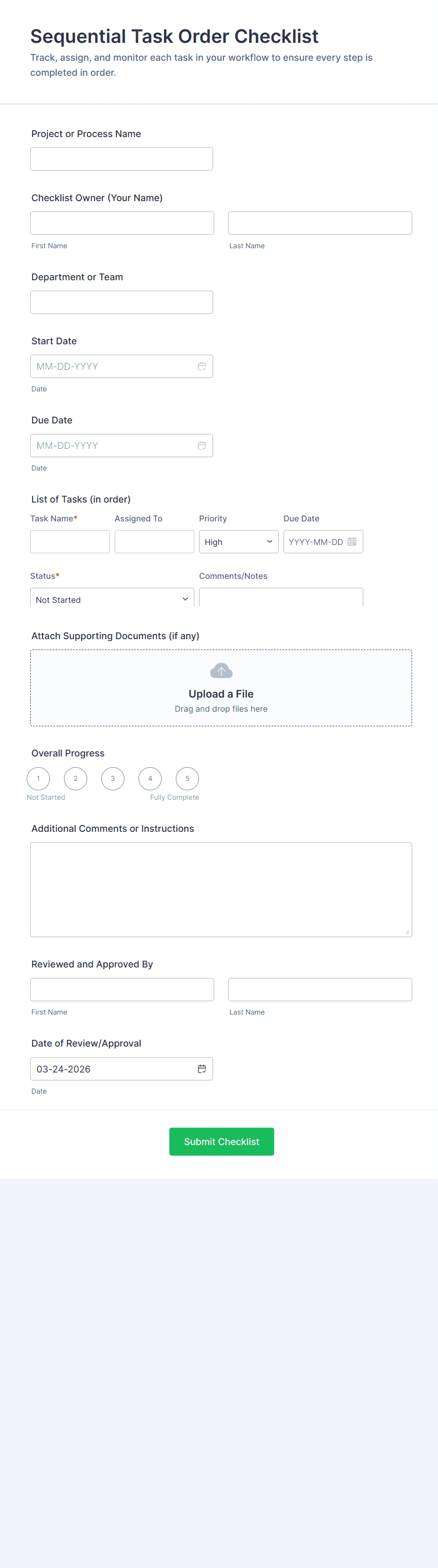Set Overall Progress rating to 4
The width and height of the screenshot is (438, 1568).
[150, 779]
